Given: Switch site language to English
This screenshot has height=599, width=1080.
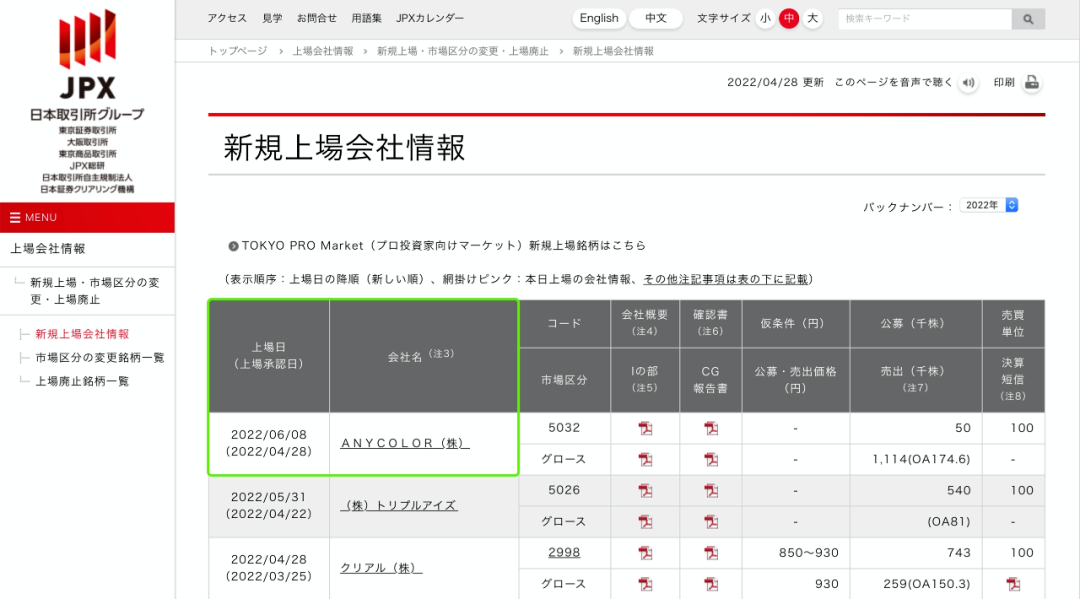Looking at the screenshot, I should click(x=599, y=18).
